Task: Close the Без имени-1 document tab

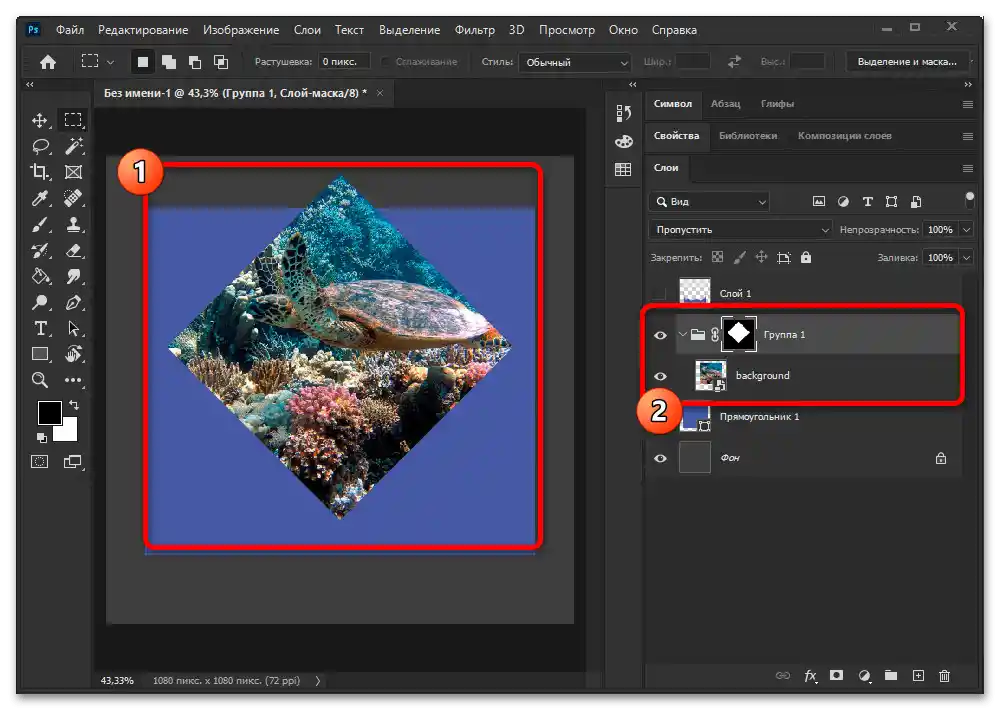Action: (380, 93)
